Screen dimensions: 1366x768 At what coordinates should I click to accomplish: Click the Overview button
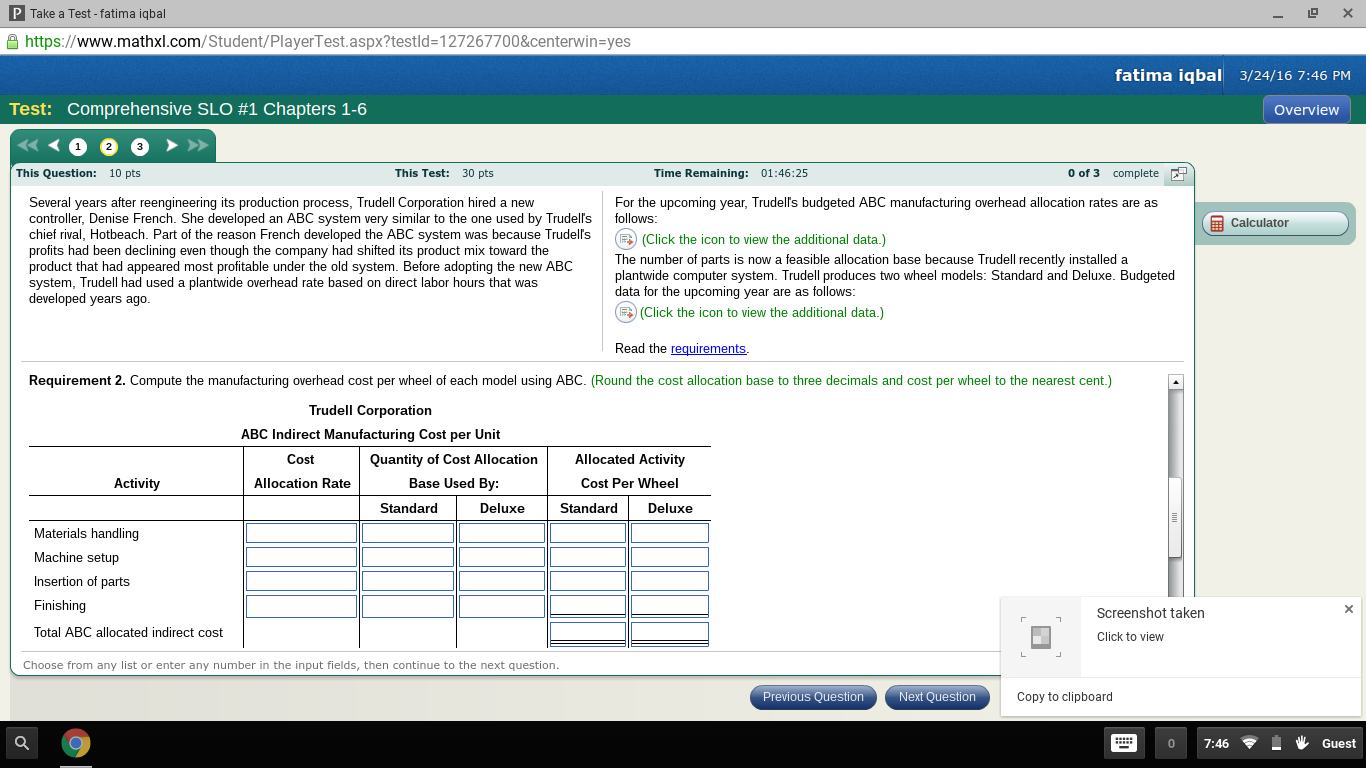1306,109
